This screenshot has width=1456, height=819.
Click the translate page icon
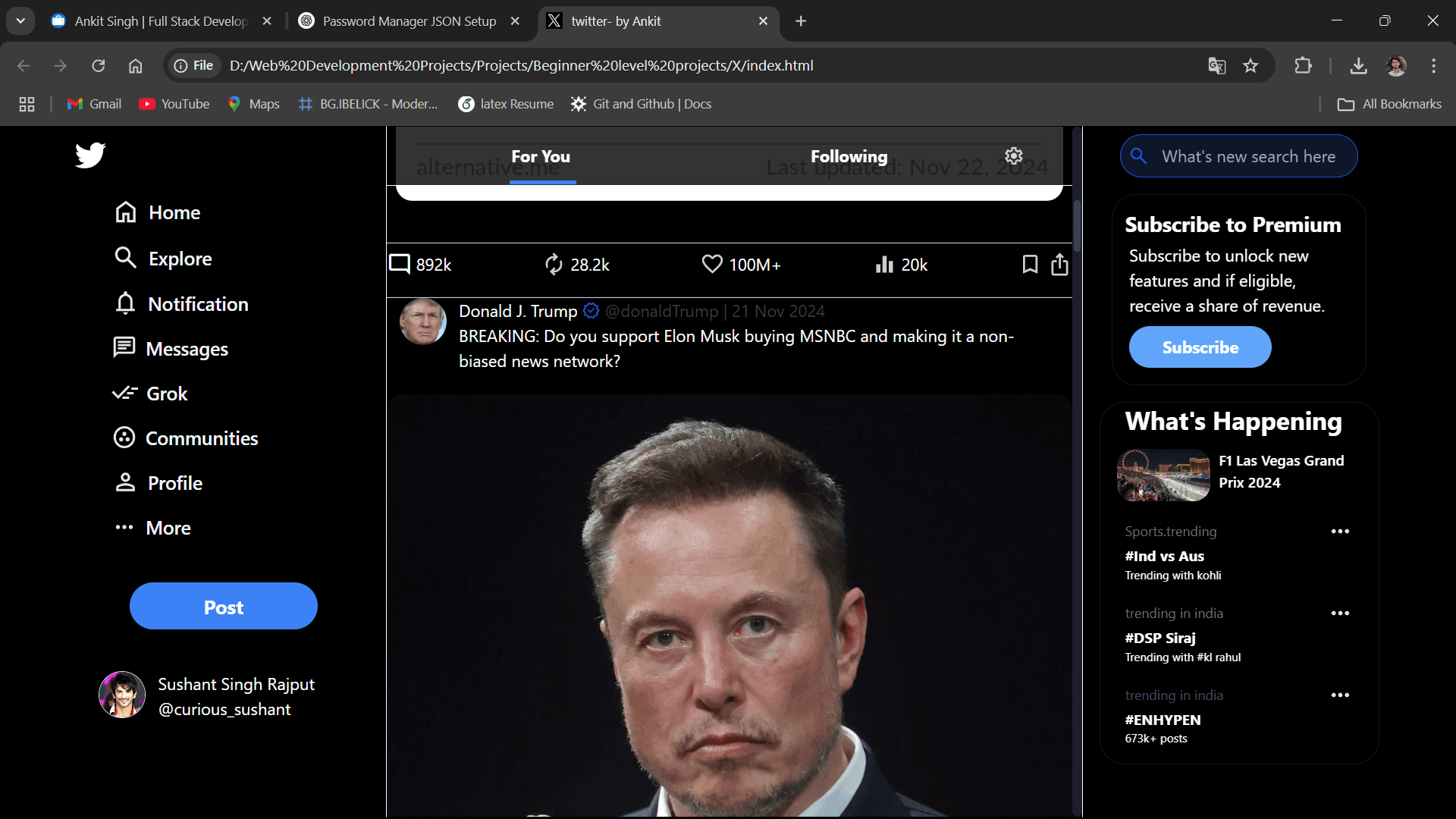pyautogui.click(x=1217, y=66)
